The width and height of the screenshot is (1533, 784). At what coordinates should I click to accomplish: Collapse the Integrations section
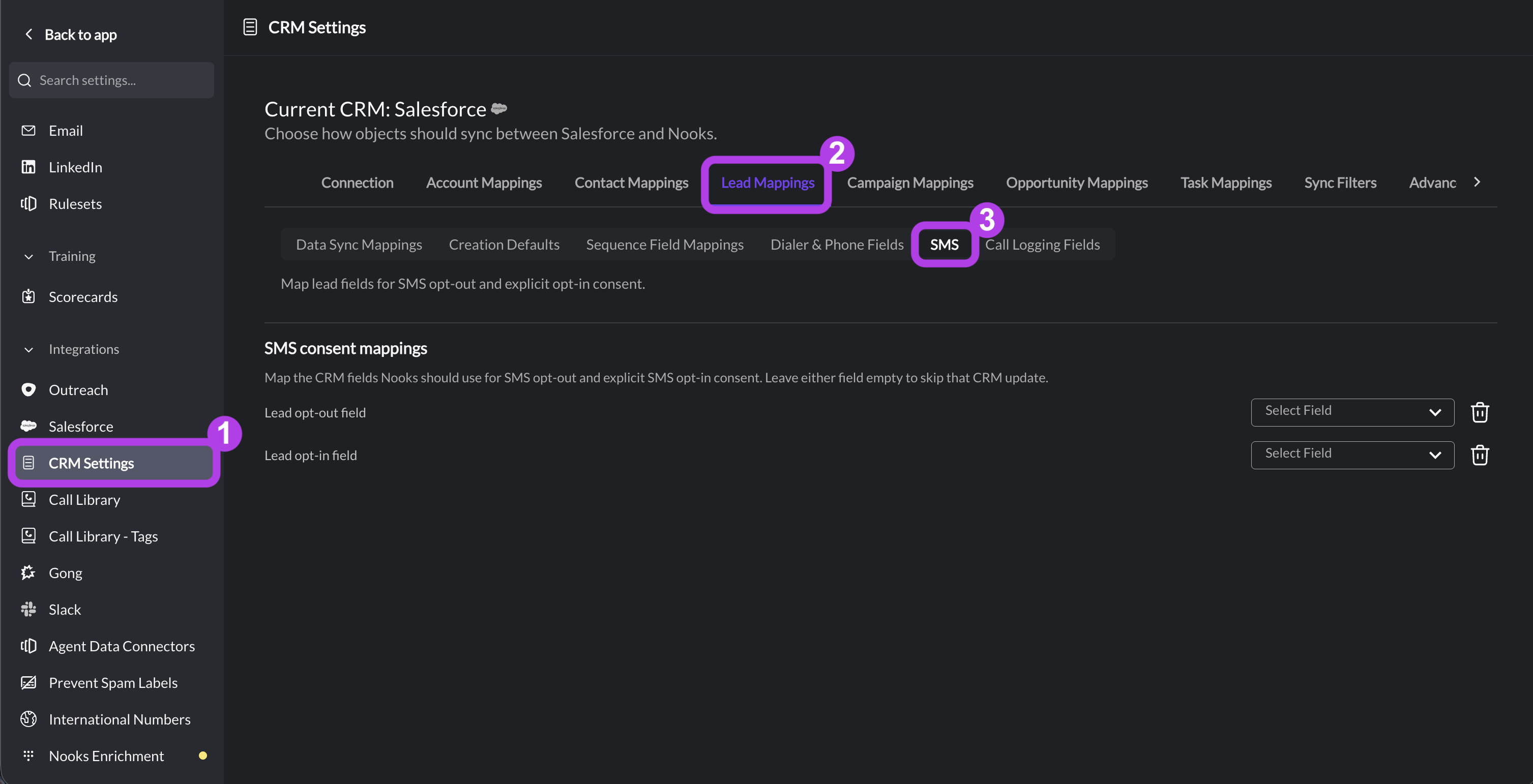pos(28,349)
